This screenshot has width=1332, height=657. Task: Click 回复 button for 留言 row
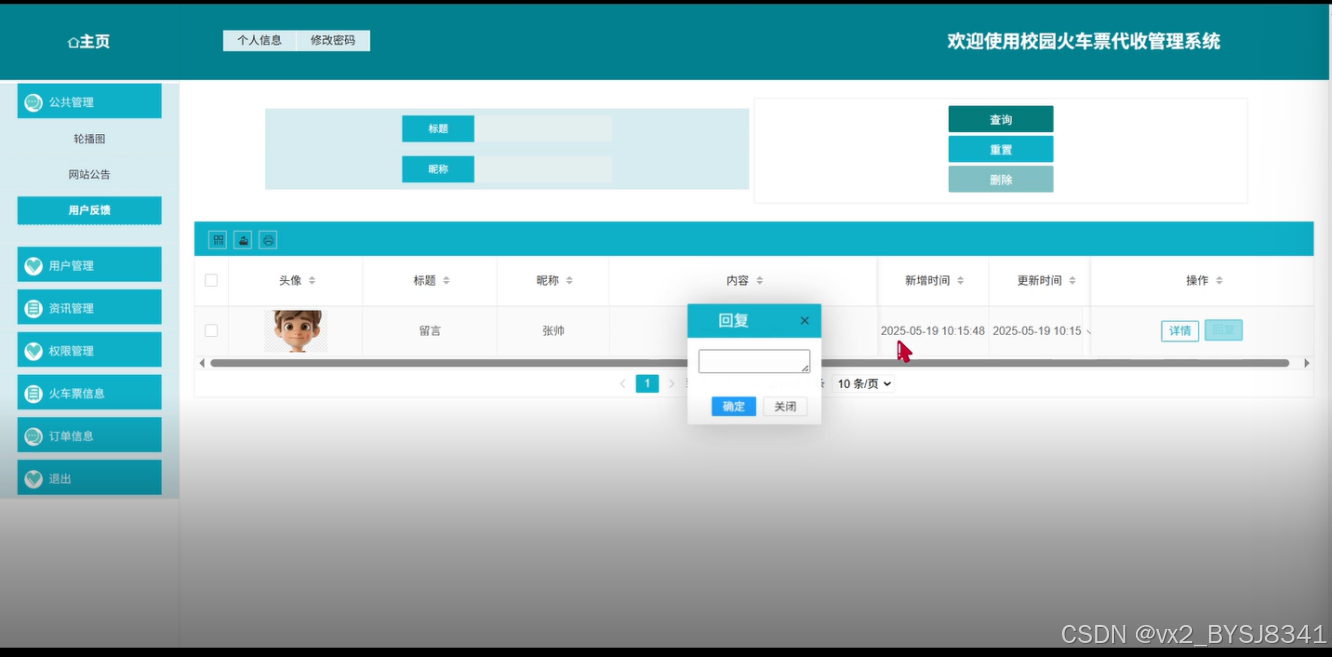1224,330
